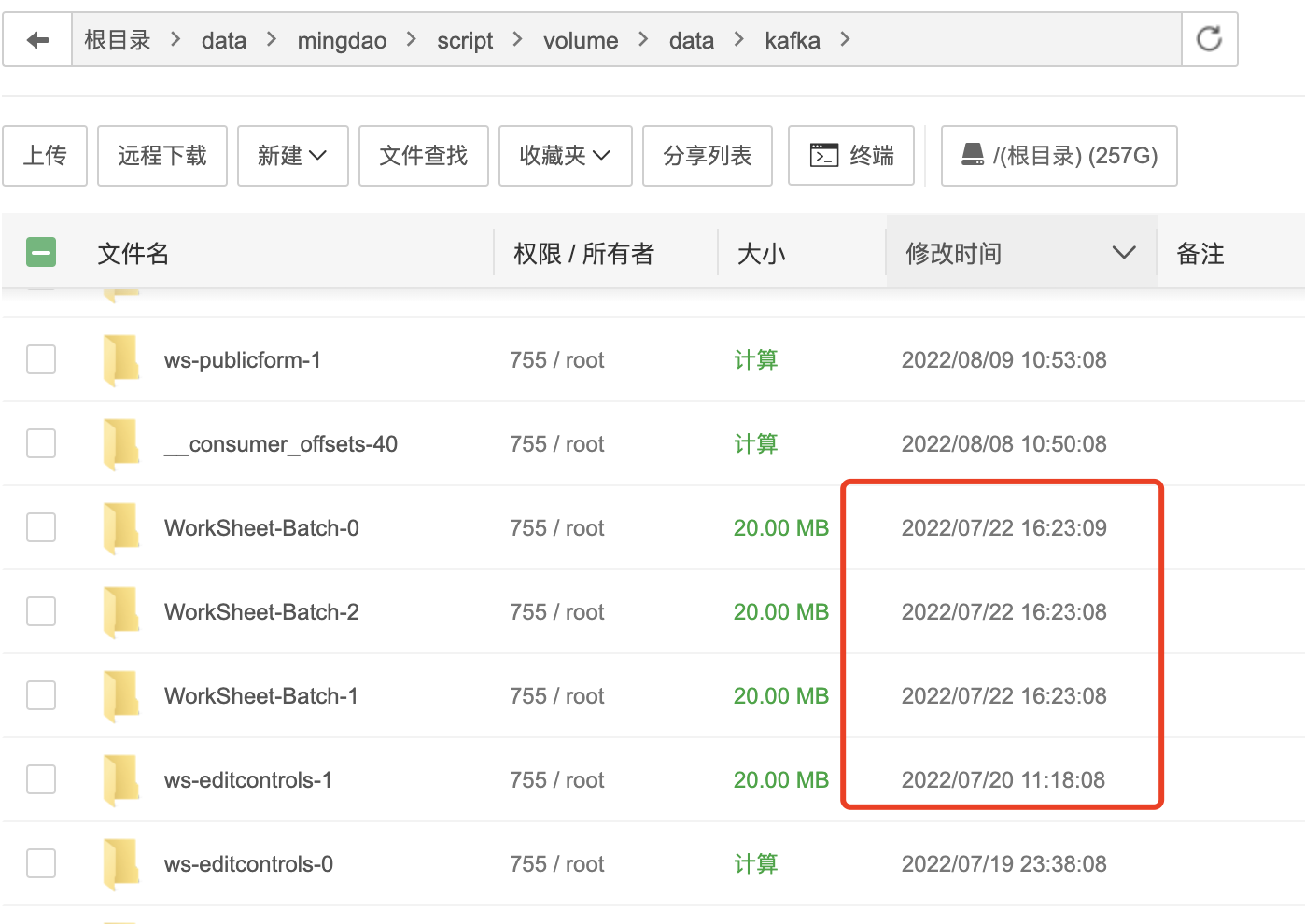Go to the volume breadcrumb folder

coord(580,41)
